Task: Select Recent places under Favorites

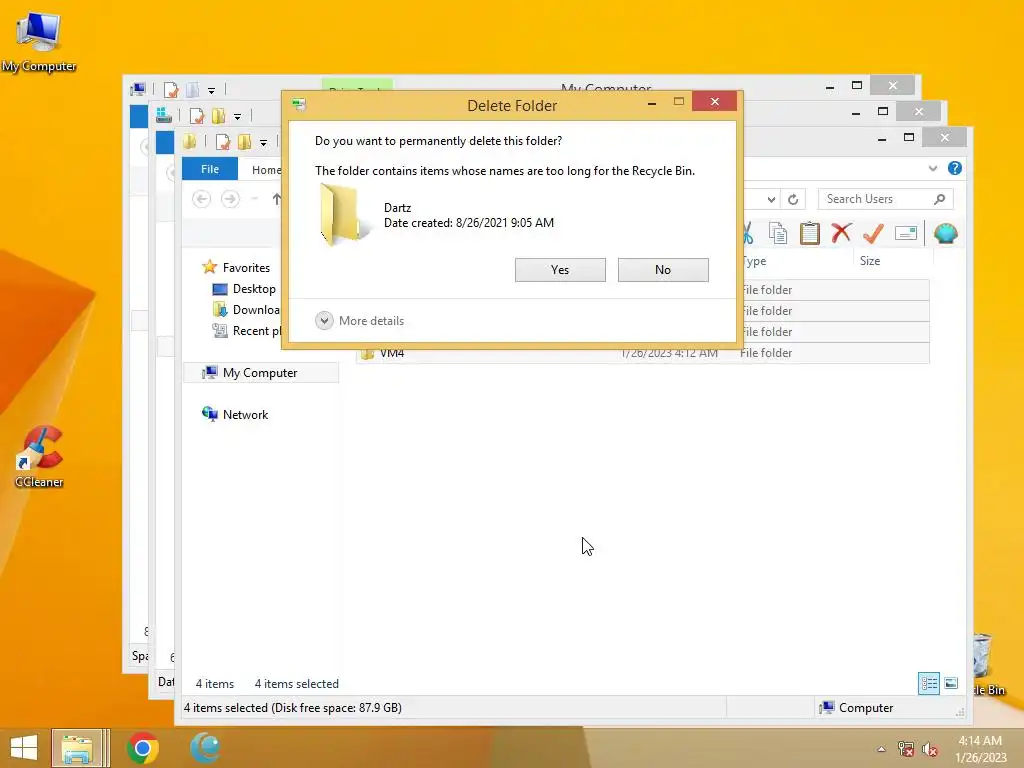Action: coord(247,330)
